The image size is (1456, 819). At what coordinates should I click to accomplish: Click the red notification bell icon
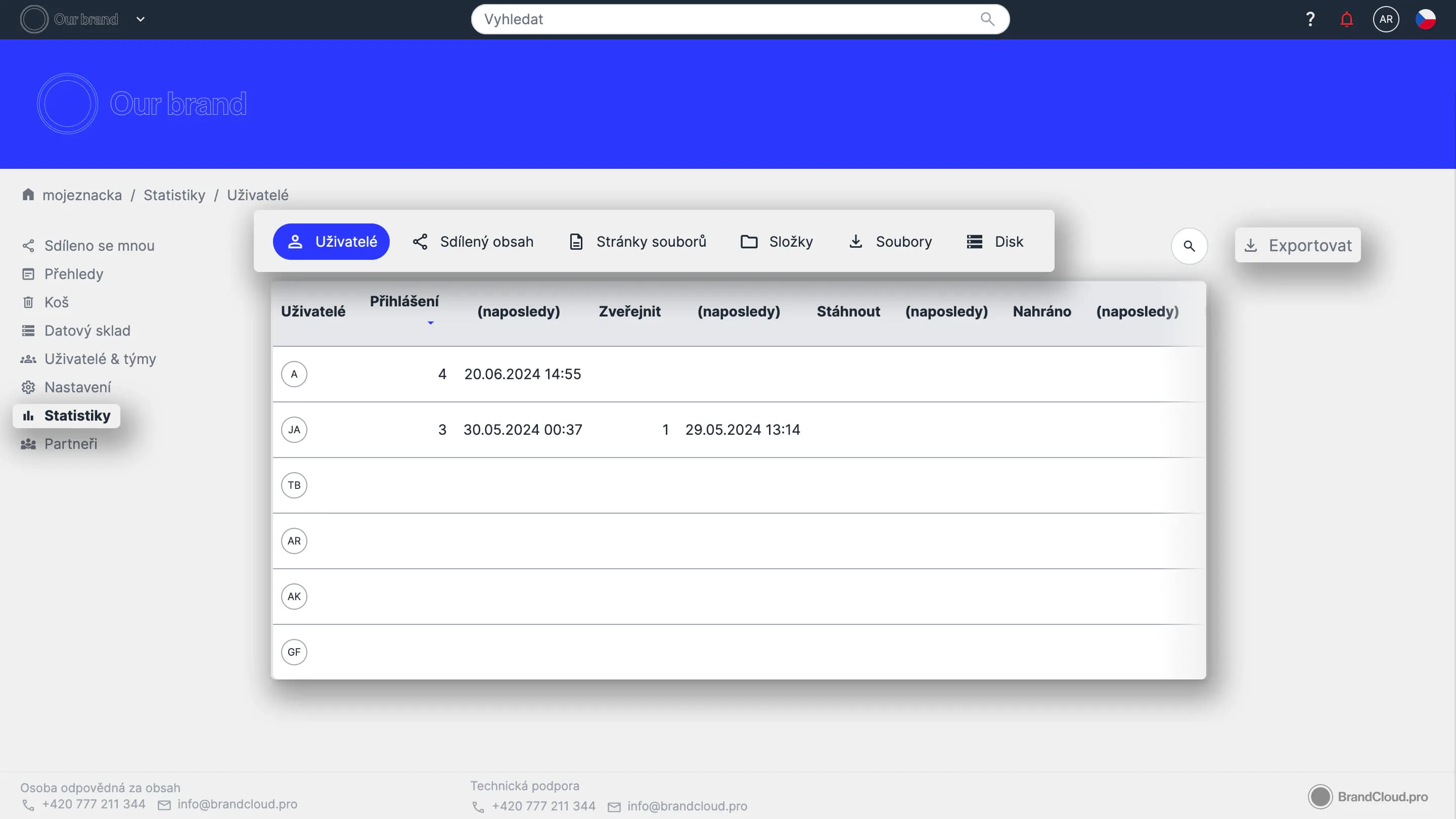pos(1346,19)
